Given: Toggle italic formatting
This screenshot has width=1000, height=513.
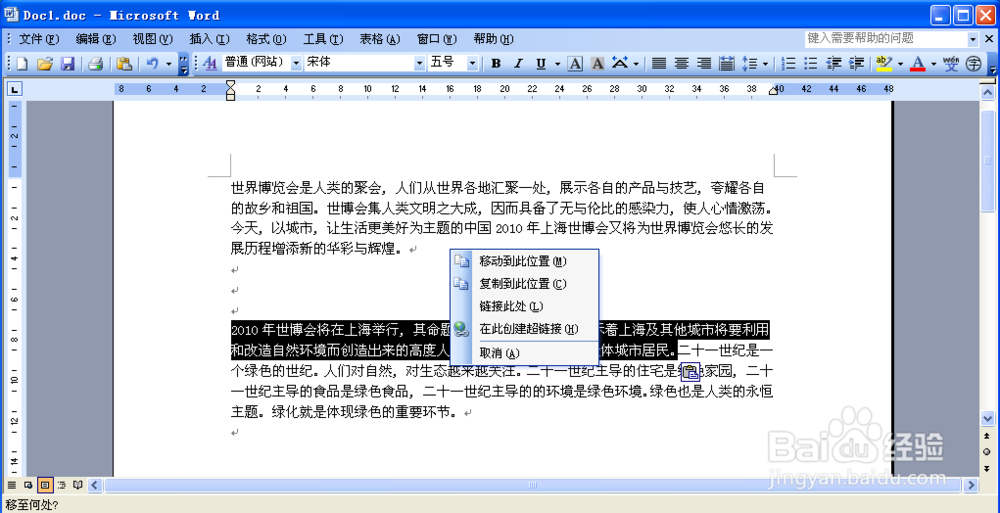Looking at the screenshot, I should 518,64.
